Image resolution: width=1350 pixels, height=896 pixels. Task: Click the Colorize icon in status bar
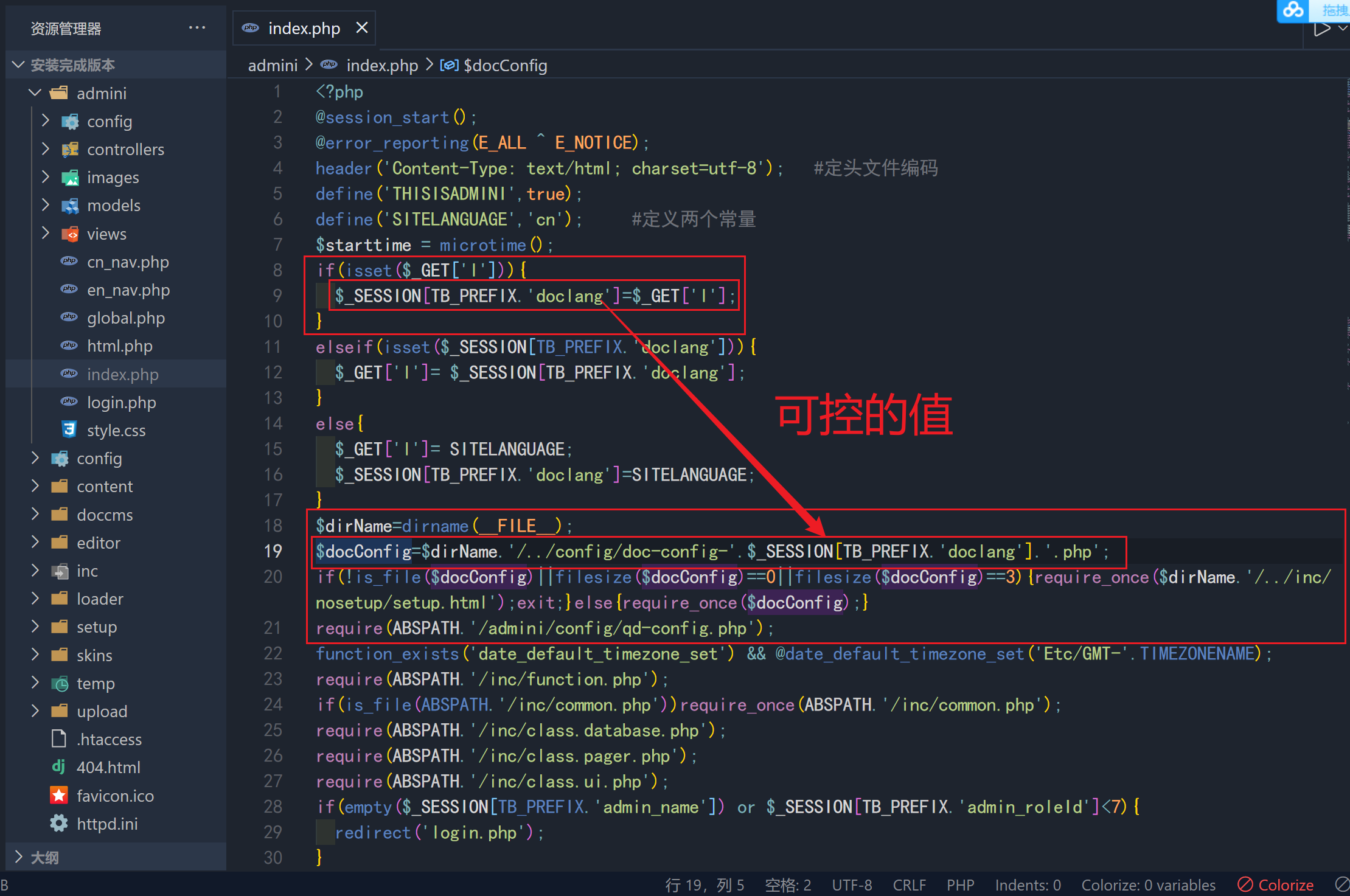[1245, 884]
